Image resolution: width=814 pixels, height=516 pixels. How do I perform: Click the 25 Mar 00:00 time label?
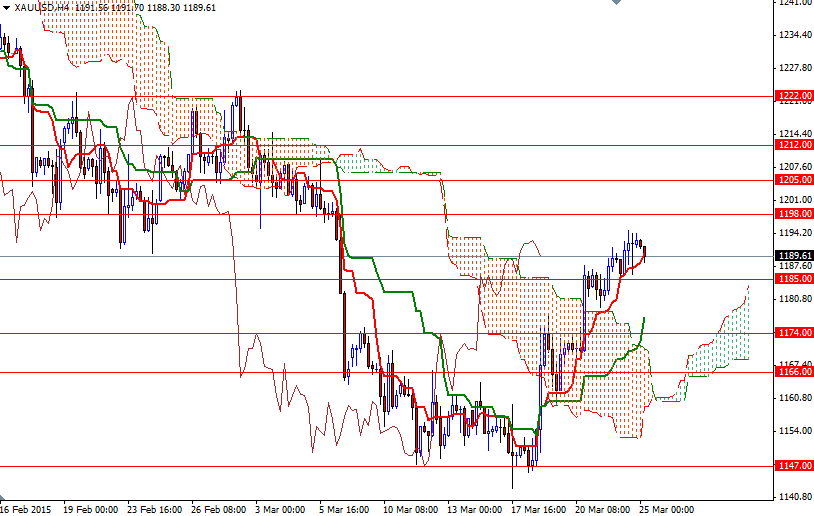(x=669, y=508)
